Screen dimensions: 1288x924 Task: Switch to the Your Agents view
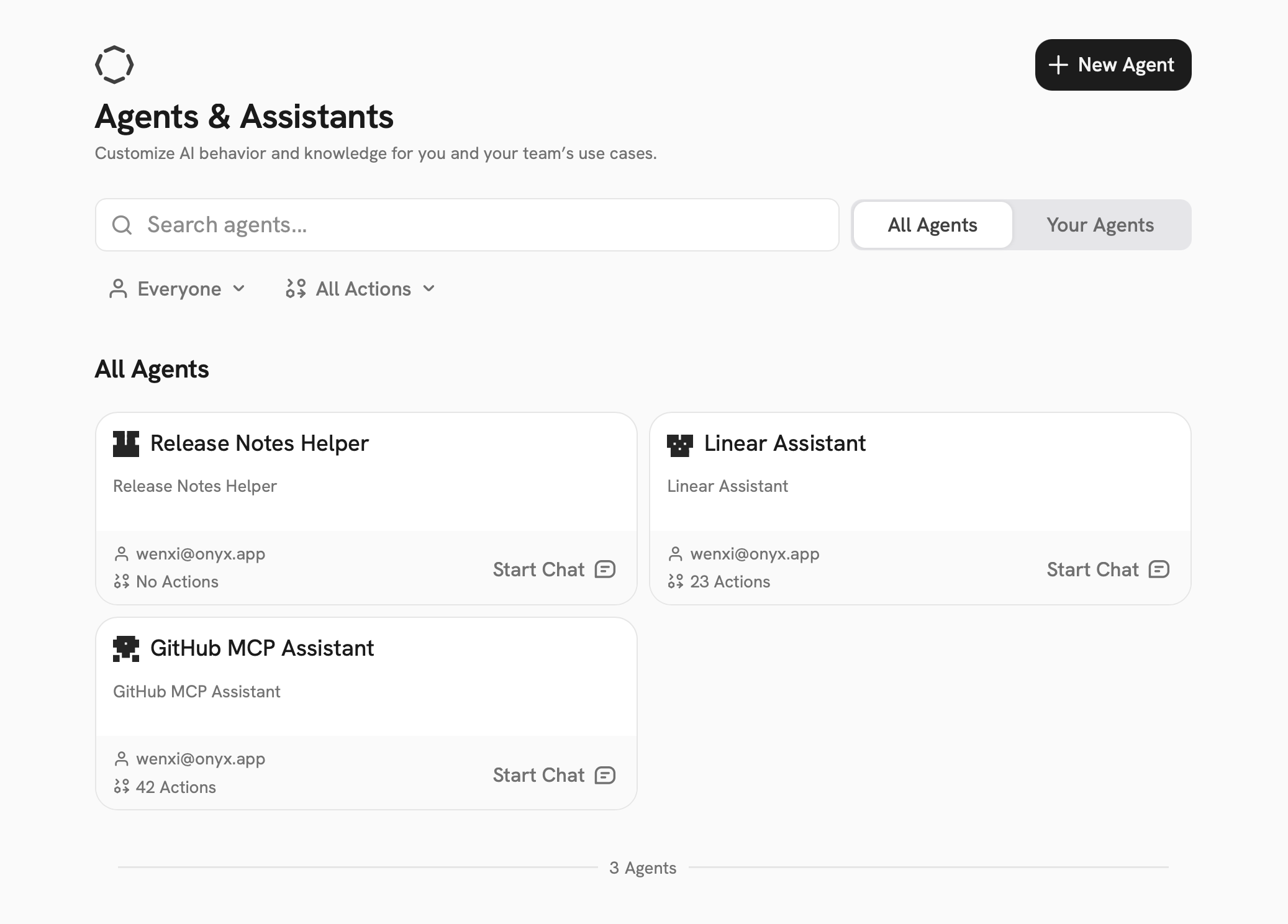click(x=1100, y=225)
